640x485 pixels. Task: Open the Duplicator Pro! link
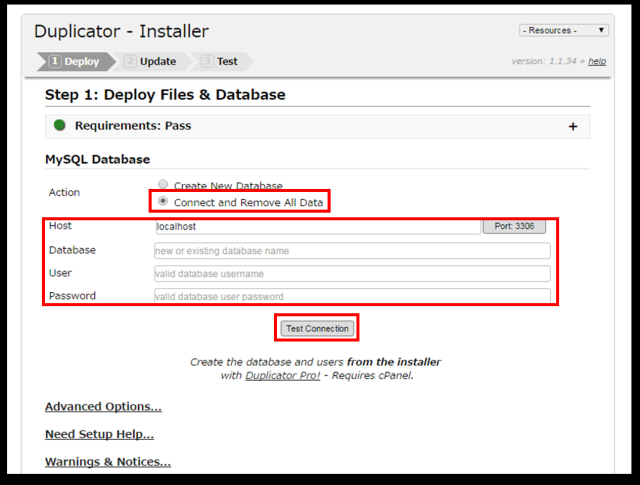coord(282,376)
